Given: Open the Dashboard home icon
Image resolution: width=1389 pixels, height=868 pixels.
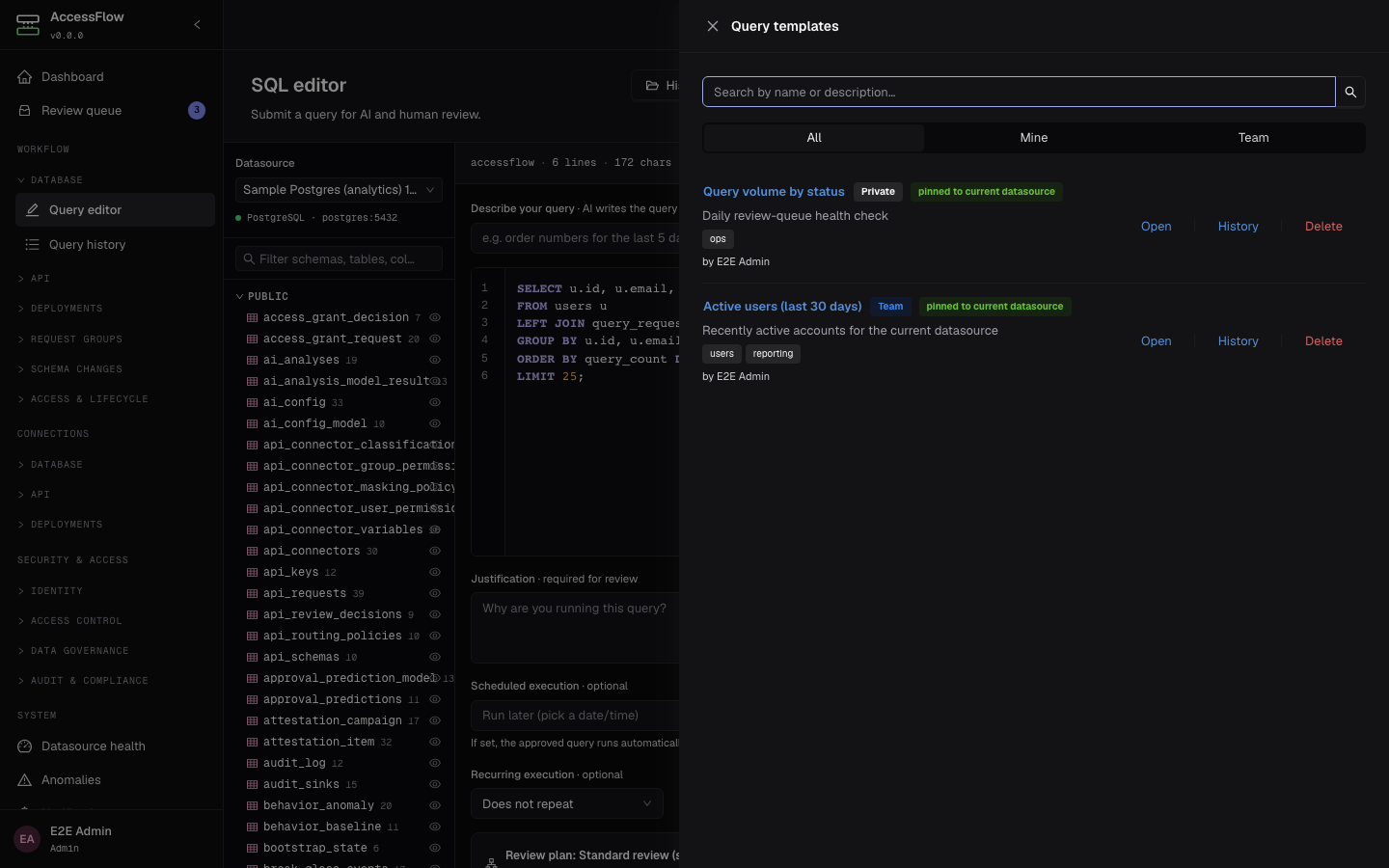Looking at the screenshot, I should [x=25, y=77].
